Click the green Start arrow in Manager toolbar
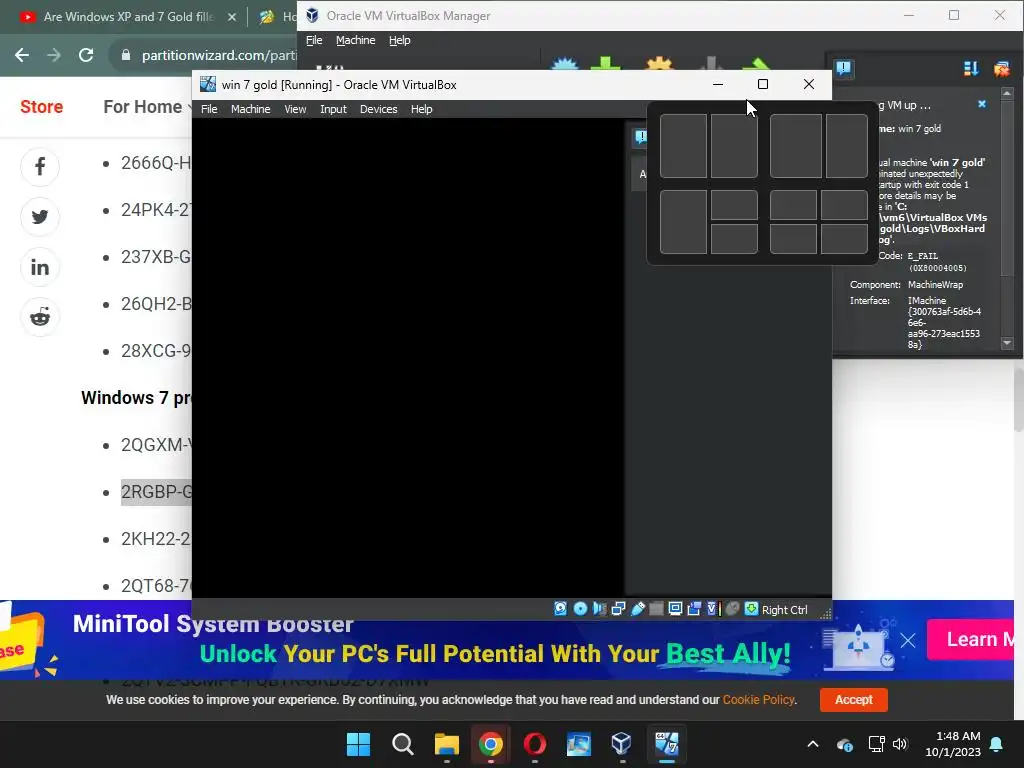This screenshot has width=1024, height=768. point(758,63)
